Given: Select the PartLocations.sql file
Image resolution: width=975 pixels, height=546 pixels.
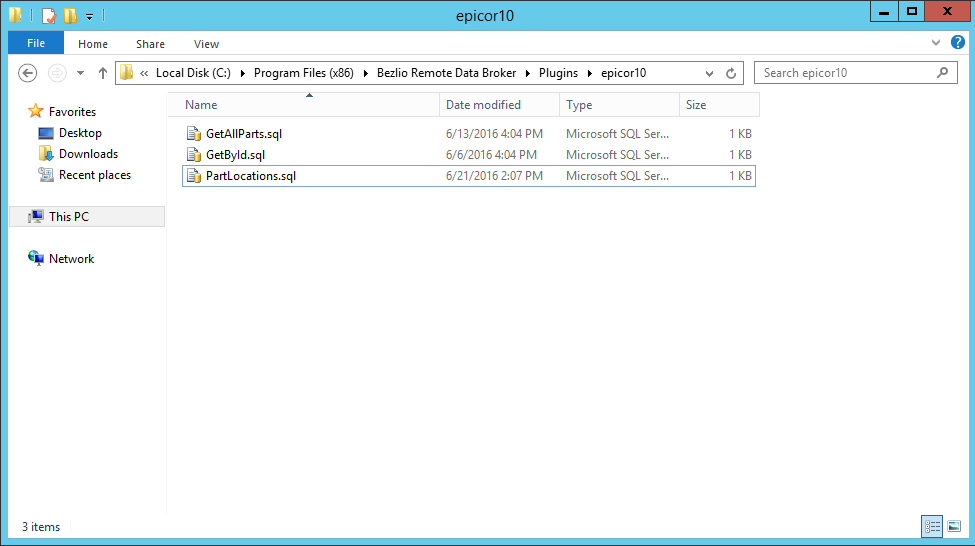Looking at the screenshot, I should coord(251,176).
